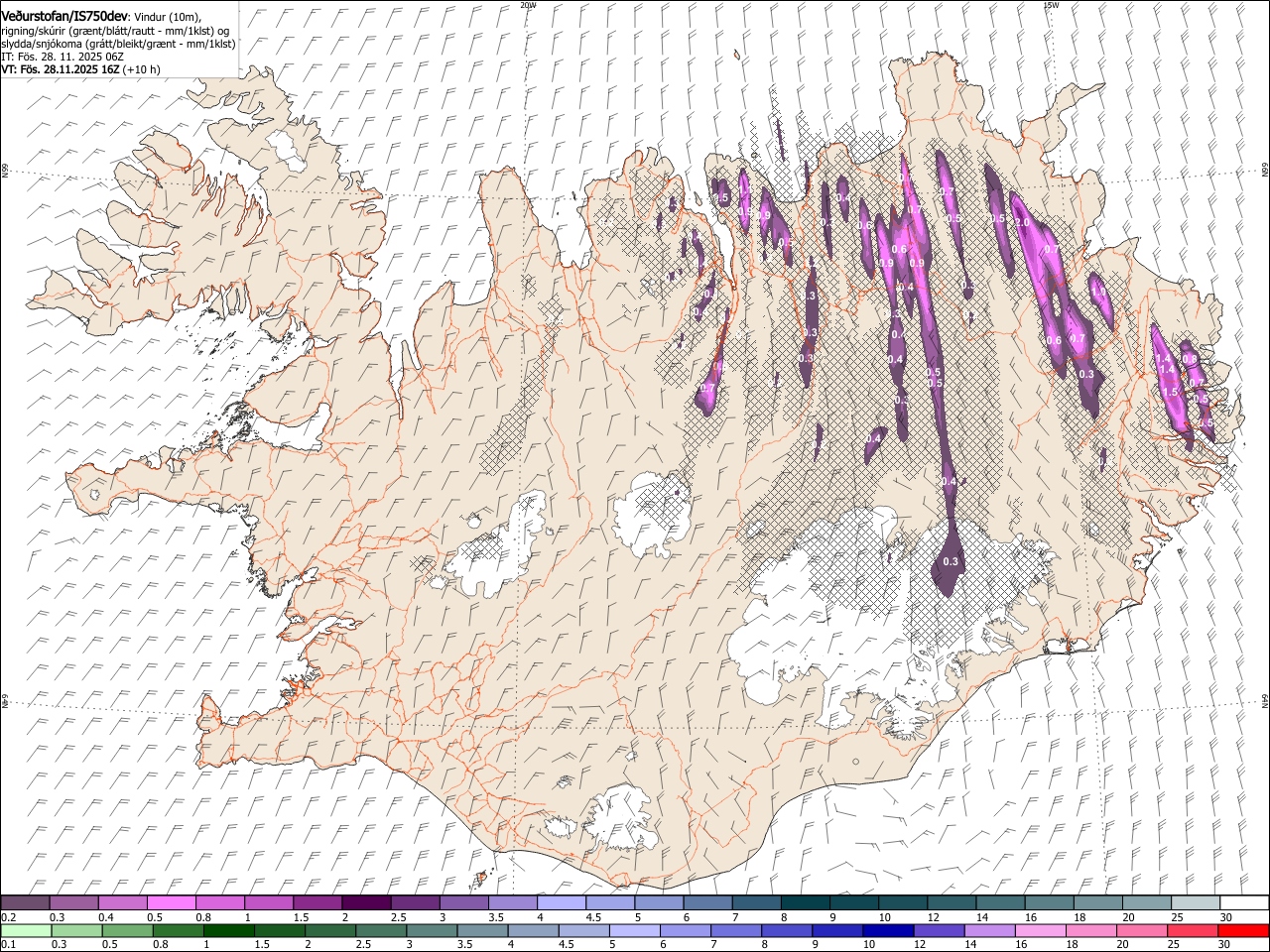
Task: Click the orchid 0.4 snow legend swatch
Action: pyautogui.click(x=123, y=903)
